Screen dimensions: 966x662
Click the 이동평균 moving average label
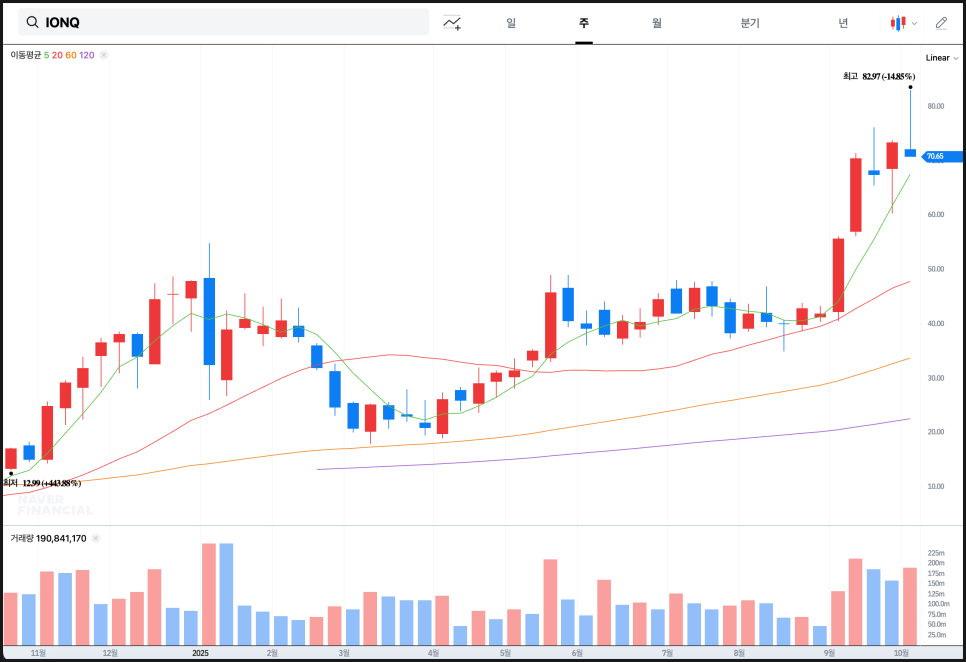[x=25, y=55]
